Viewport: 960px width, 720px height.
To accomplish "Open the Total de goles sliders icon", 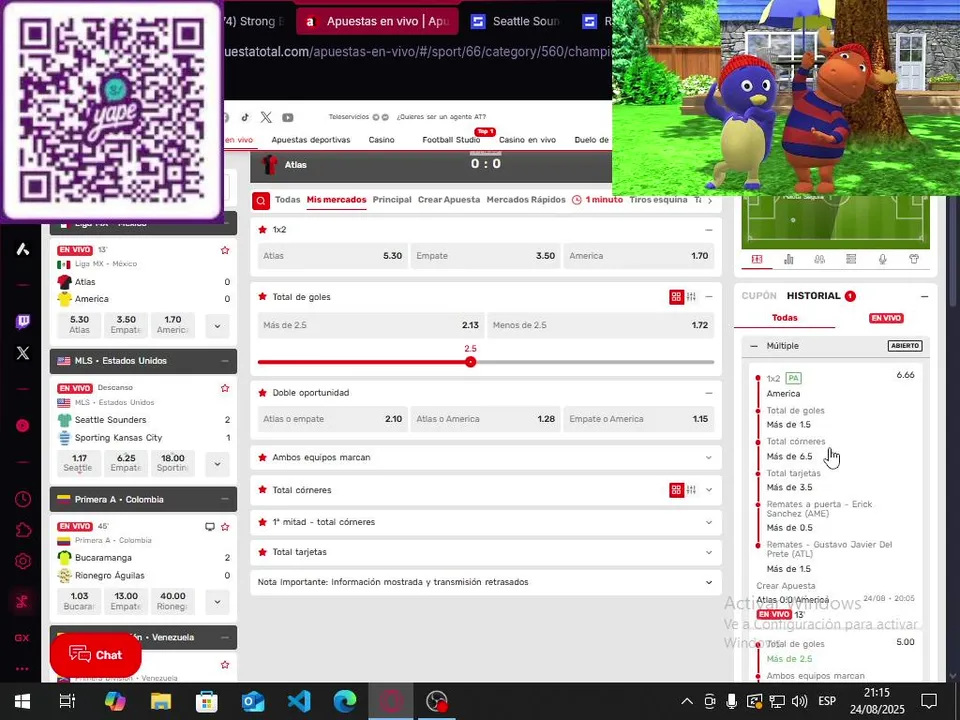I will click(691, 297).
